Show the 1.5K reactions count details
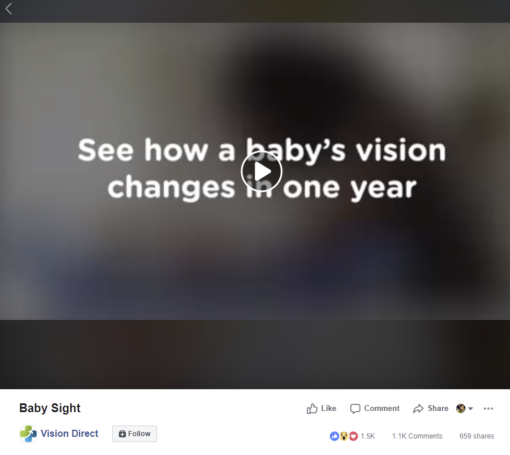Screen dimensions: 510x455 (x=368, y=436)
